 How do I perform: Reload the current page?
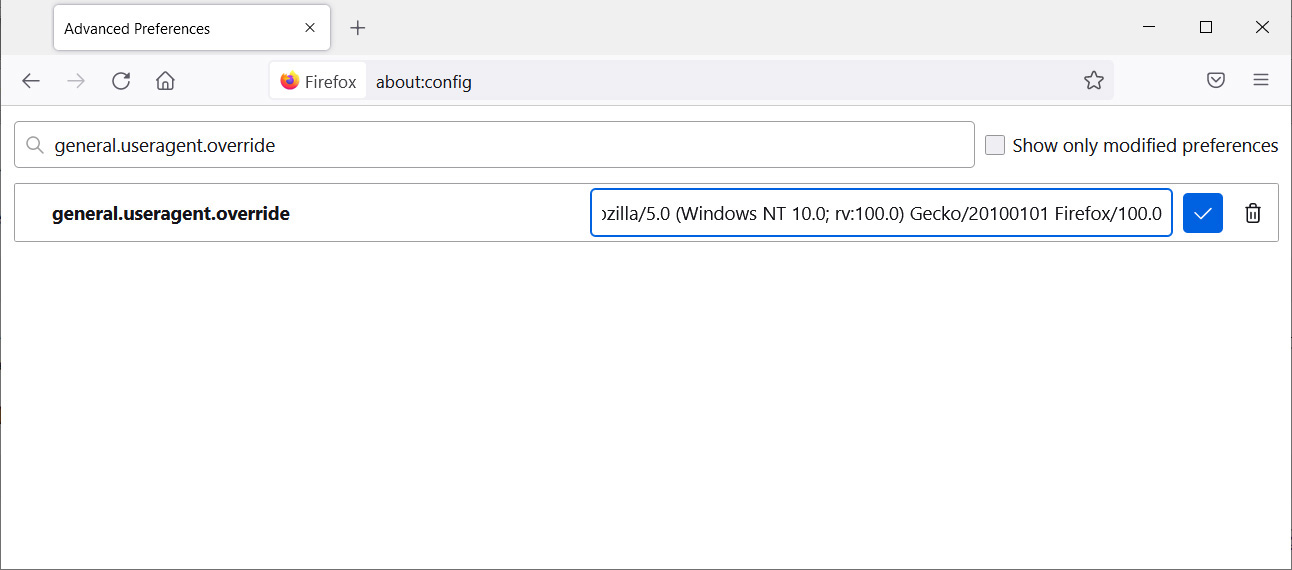(121, 81)
